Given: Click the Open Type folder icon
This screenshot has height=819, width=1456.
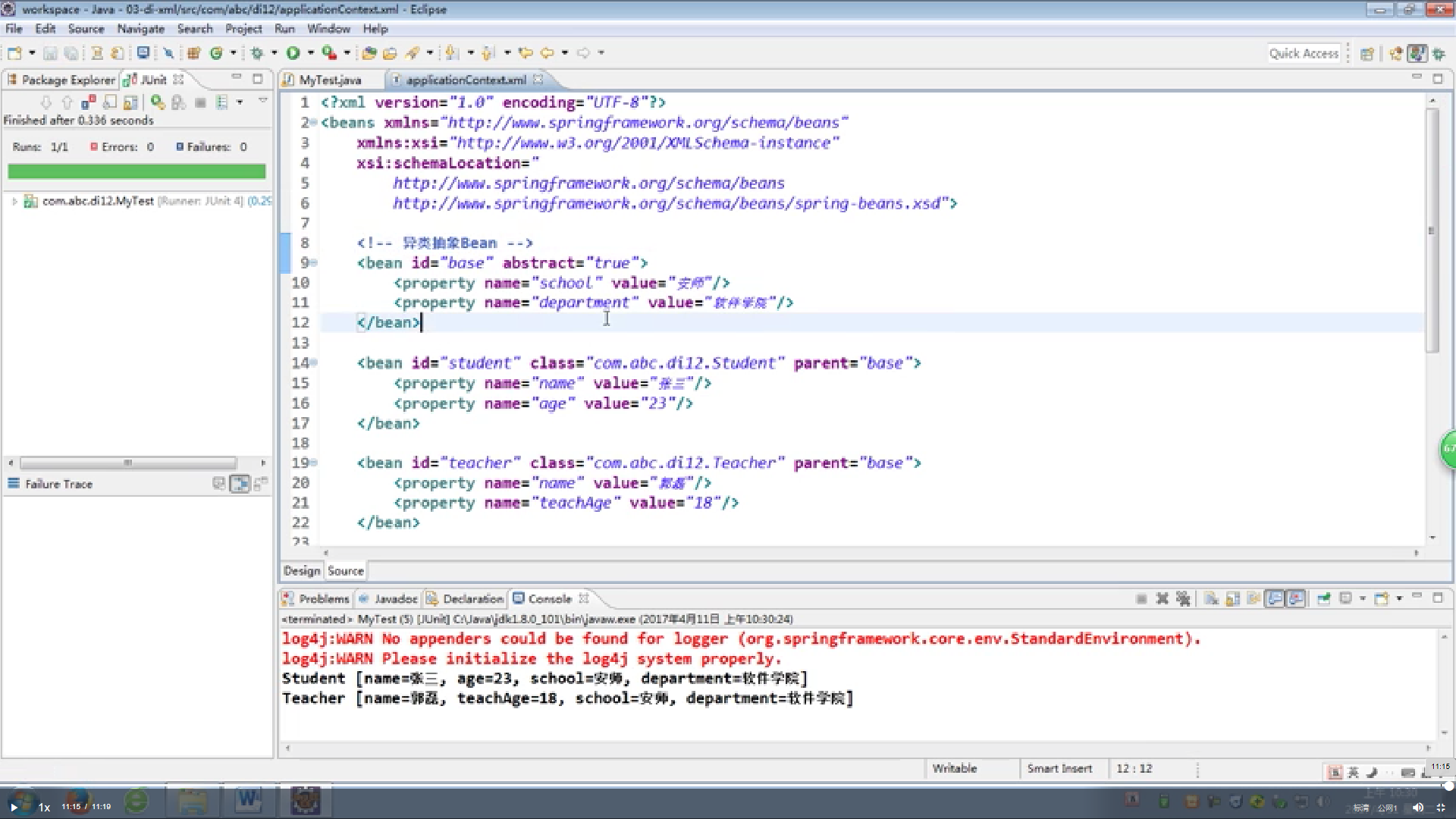Looking at the screenshot, I should pos(369,53).
